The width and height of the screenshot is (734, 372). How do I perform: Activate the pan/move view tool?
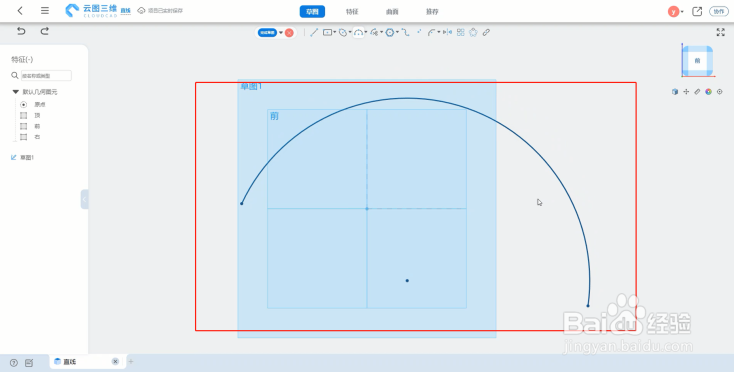click(686, 92)
